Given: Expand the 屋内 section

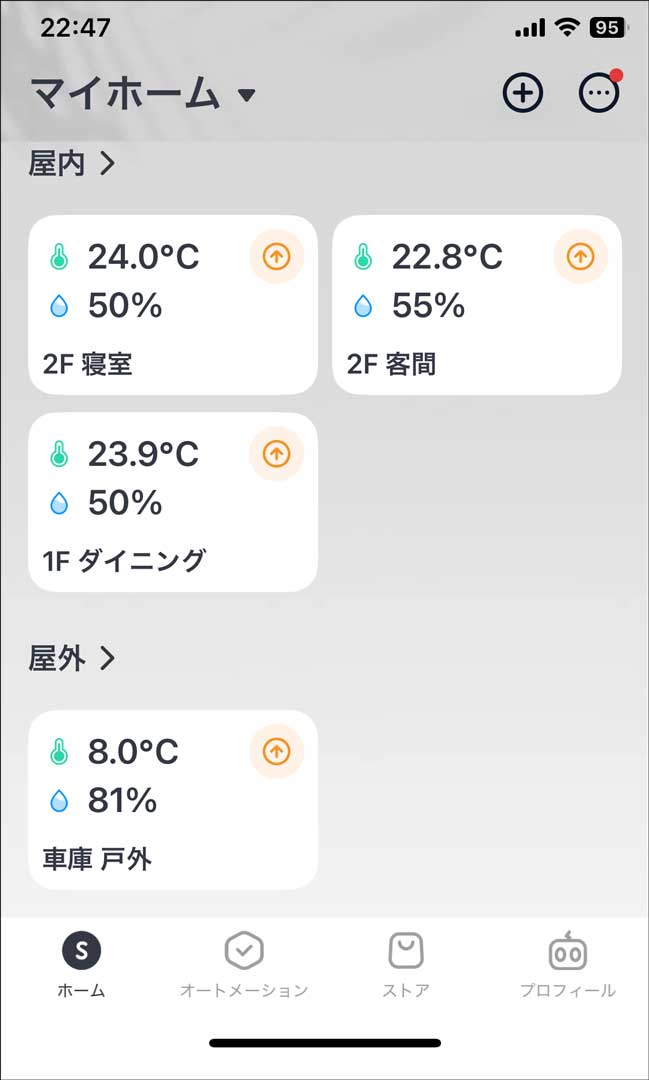Looking at the screenshot, I should (x=72, y=163).
